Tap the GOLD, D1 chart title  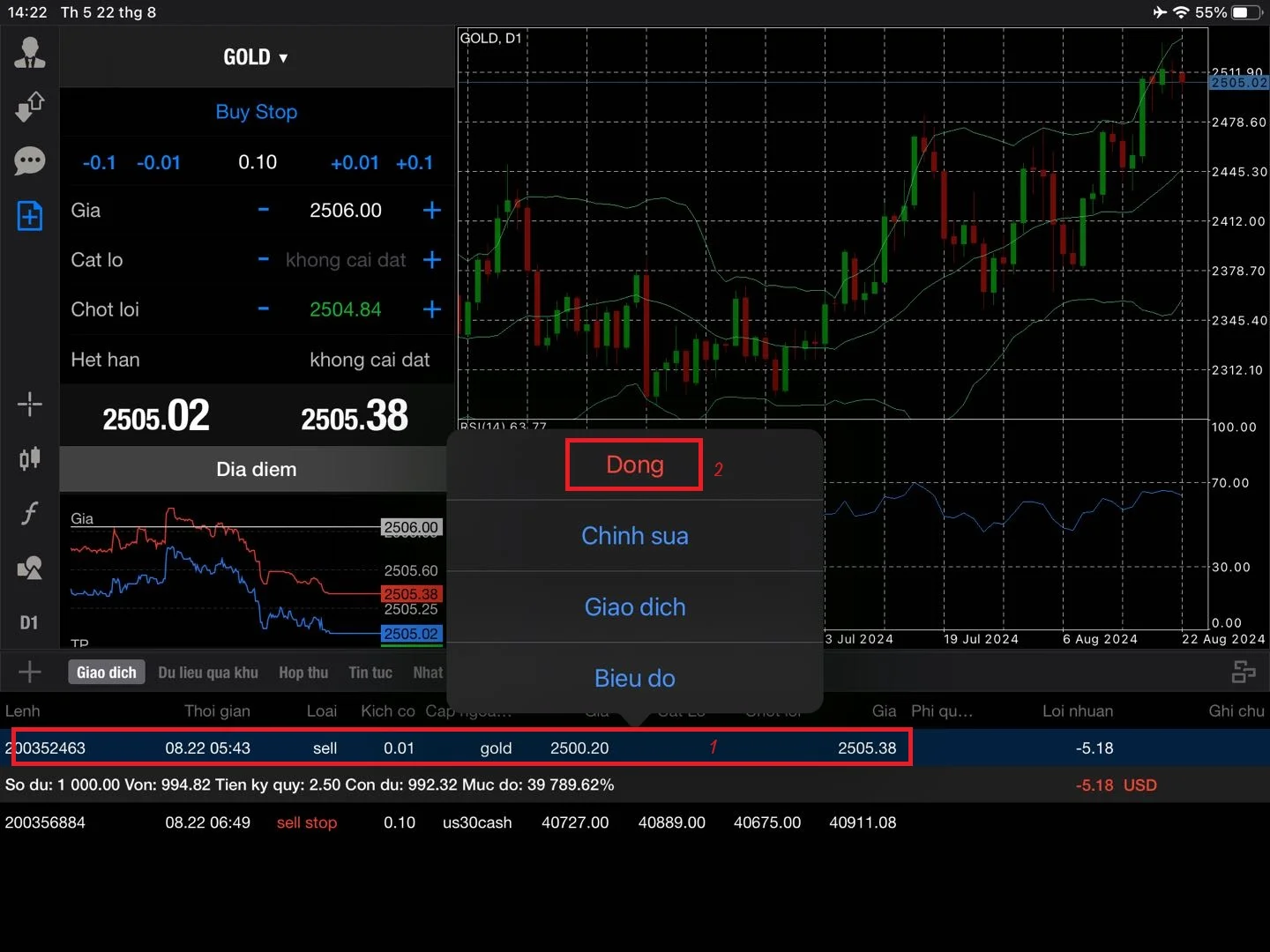[x=491, y=38]
